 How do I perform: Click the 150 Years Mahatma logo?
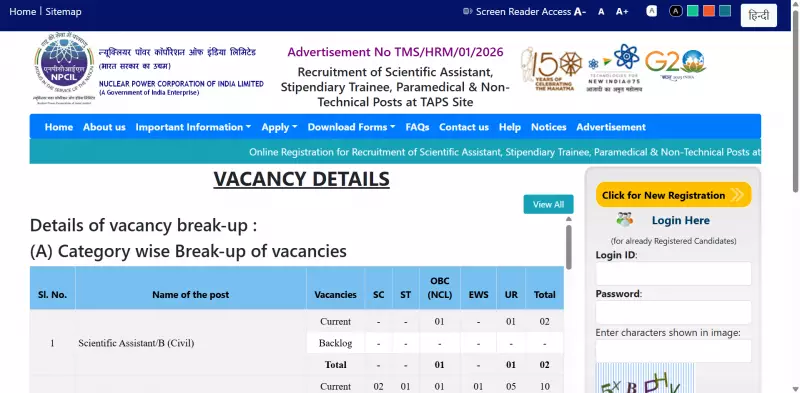pos(552,68)
